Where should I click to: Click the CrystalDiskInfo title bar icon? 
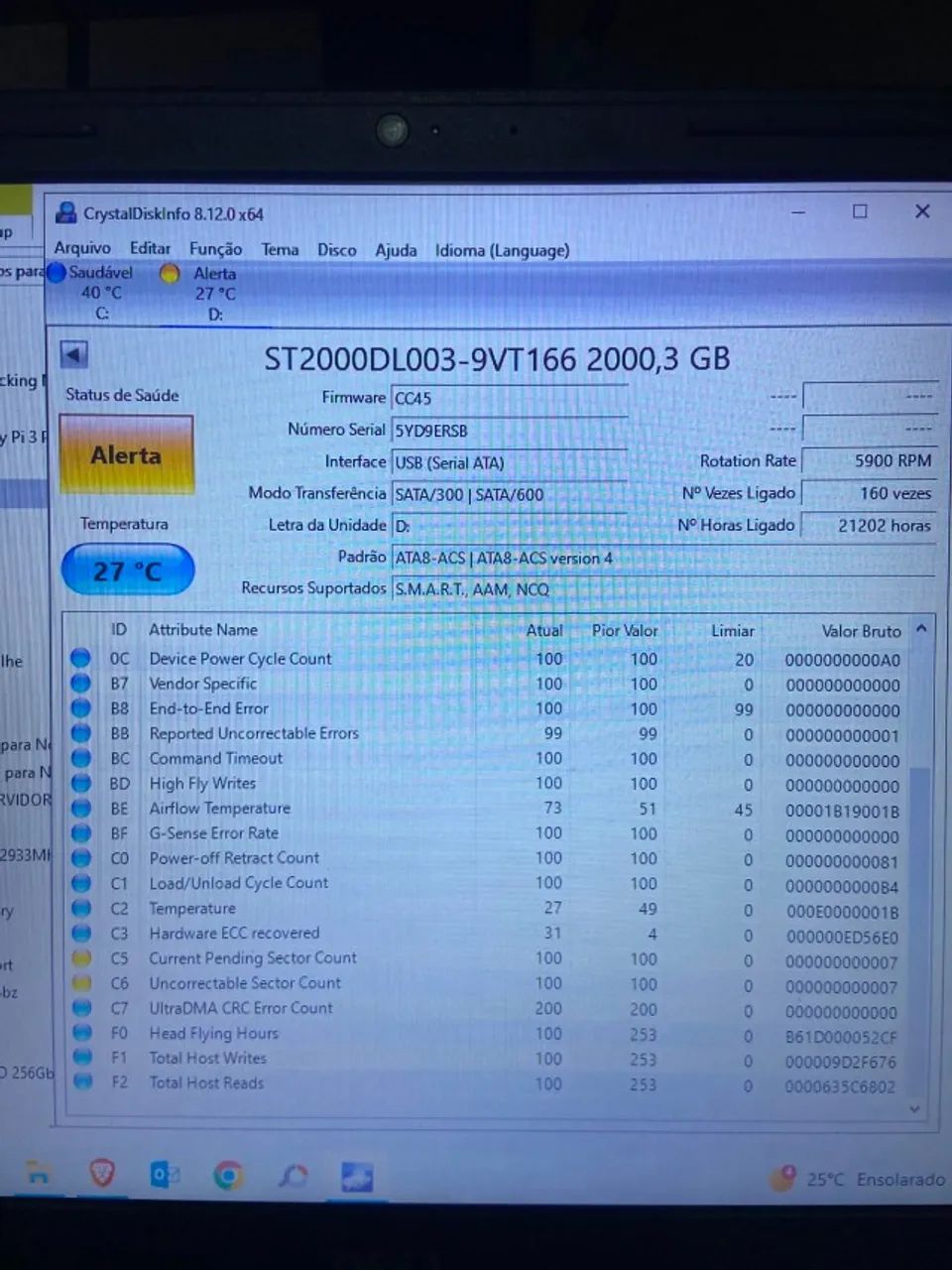point(66,212)
